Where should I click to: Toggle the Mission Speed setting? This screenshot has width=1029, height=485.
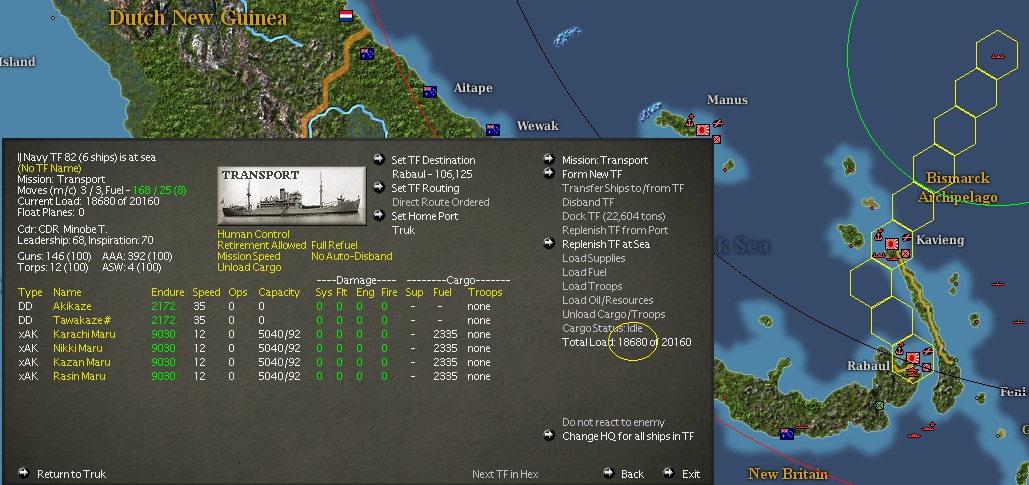click(249, 256)
